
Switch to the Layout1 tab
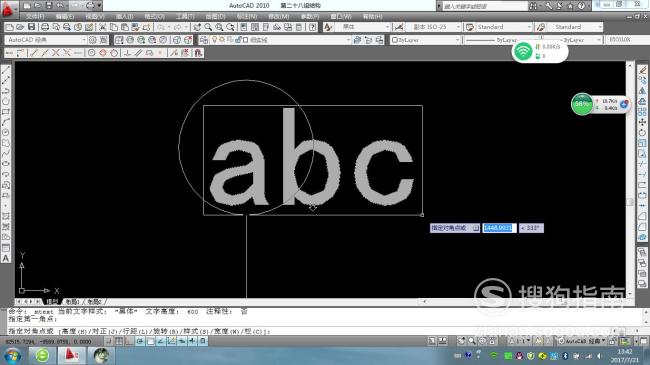pyautogui.click(x=73, y=302)
